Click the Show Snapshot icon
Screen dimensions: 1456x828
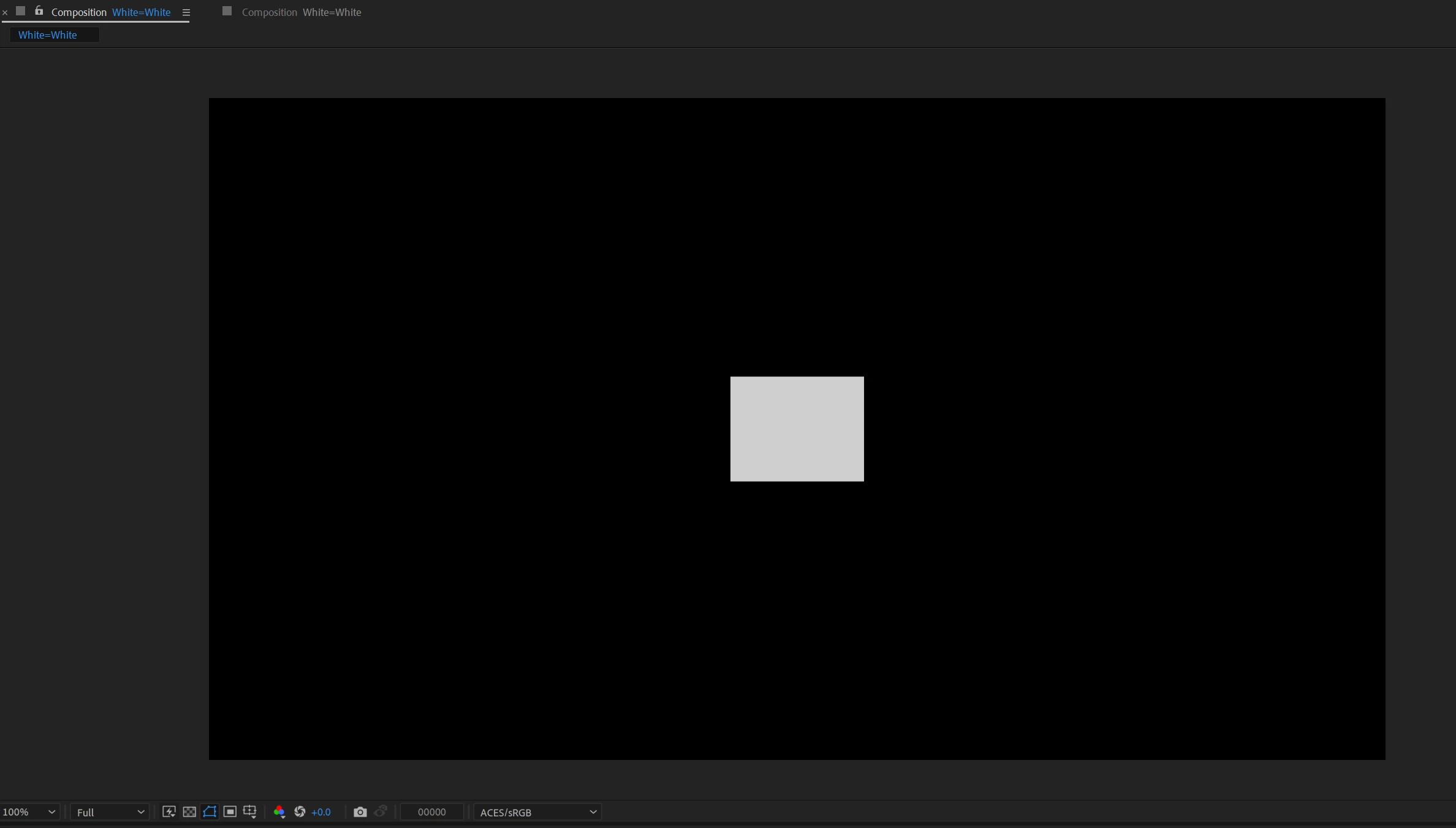381,812
